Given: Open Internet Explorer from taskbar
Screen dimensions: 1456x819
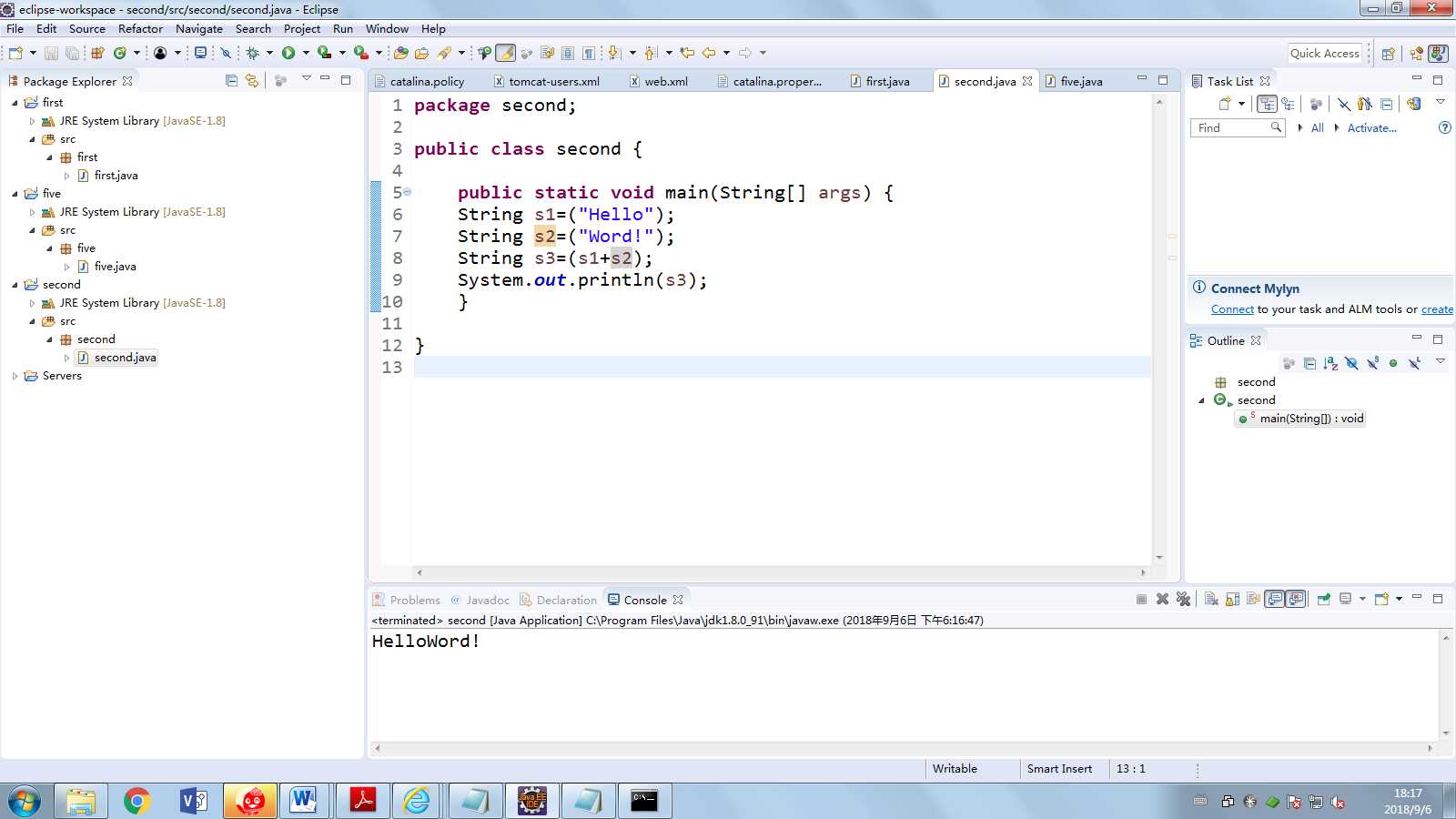Looking at the screenshot, I should pyautogui.click(x=417, y=801).
